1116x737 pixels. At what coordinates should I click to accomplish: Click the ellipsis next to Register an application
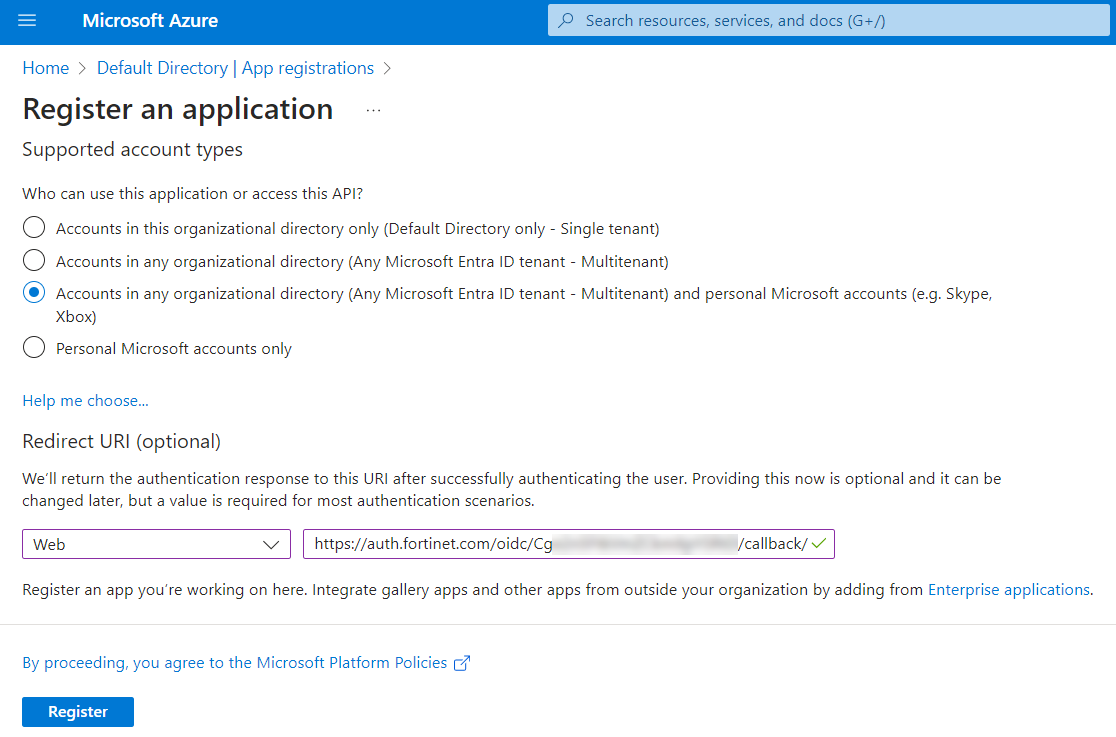[x=373, y=110]
